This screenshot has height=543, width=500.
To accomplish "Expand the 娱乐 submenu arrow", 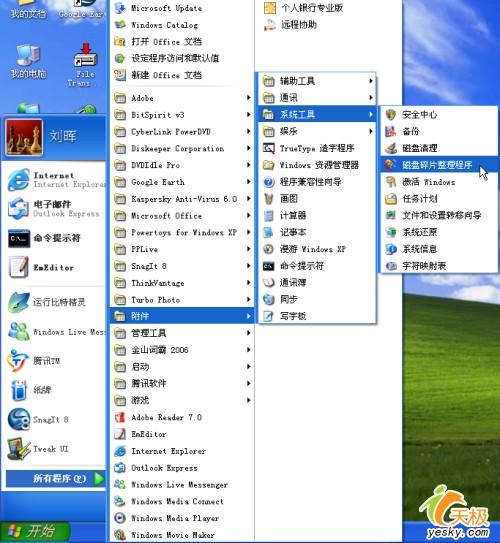I will [370, 131].
